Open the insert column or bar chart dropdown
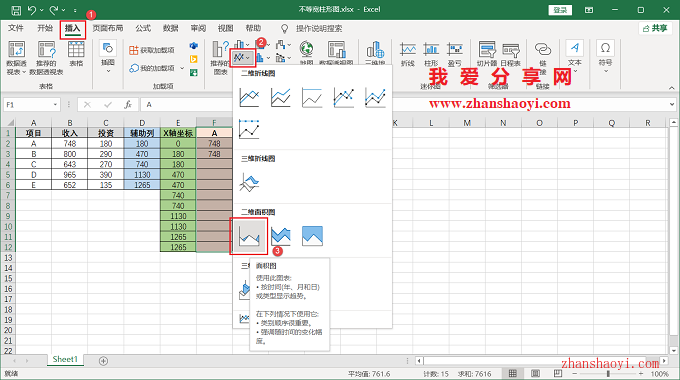Viewport: 680px width, 380px height. tap(242, 45)
